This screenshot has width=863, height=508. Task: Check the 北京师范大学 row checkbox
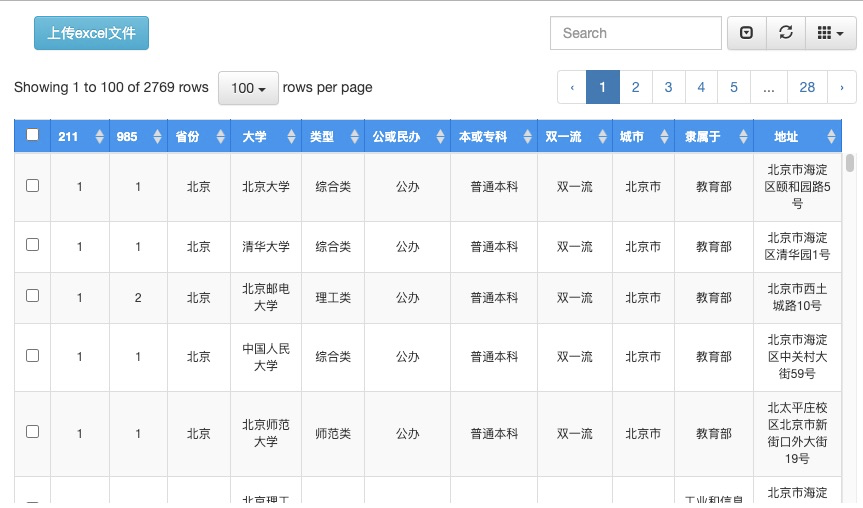pos(32,431)
